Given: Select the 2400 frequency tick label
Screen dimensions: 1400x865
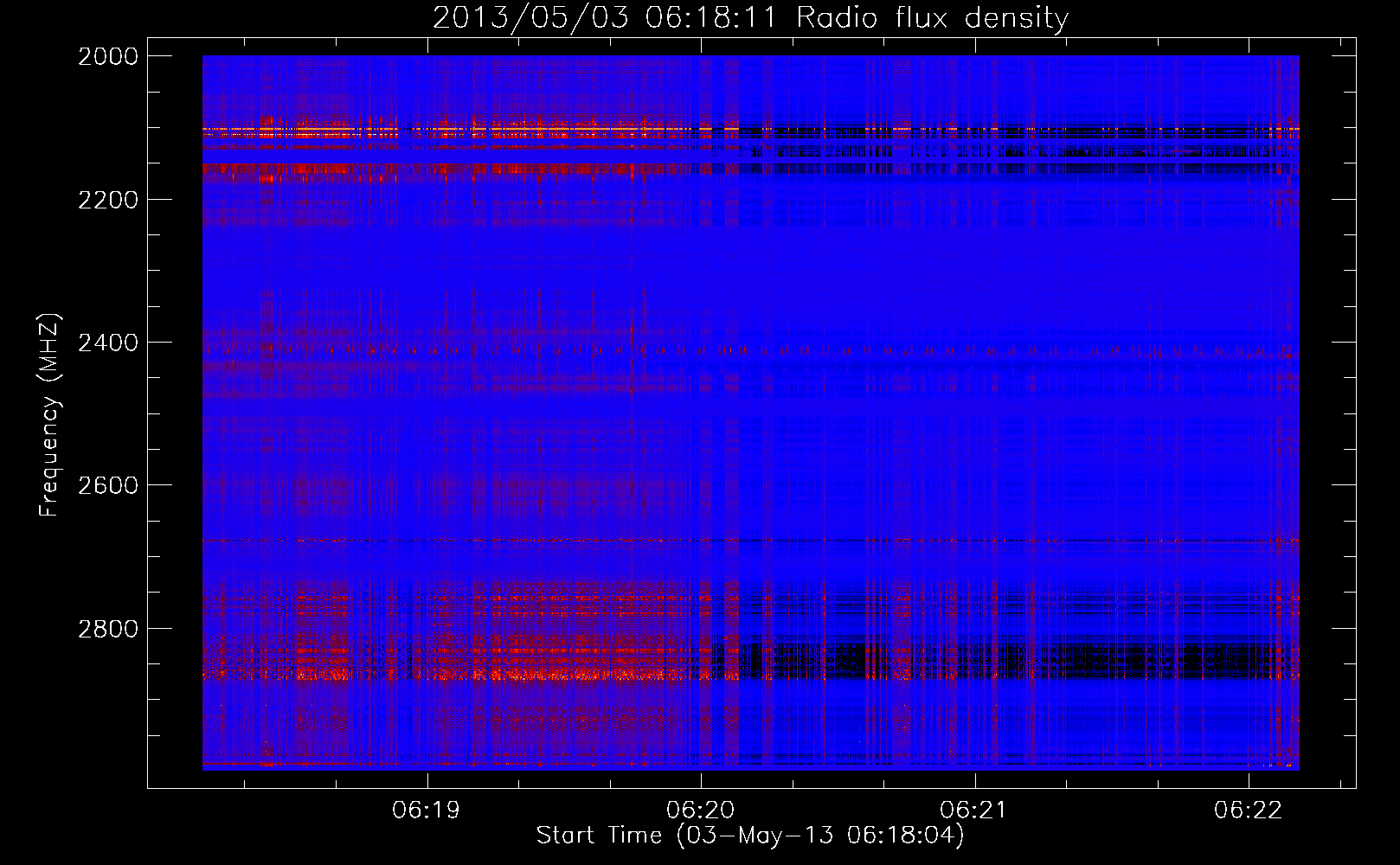Looking at the screenshot, I should [108, 343].
